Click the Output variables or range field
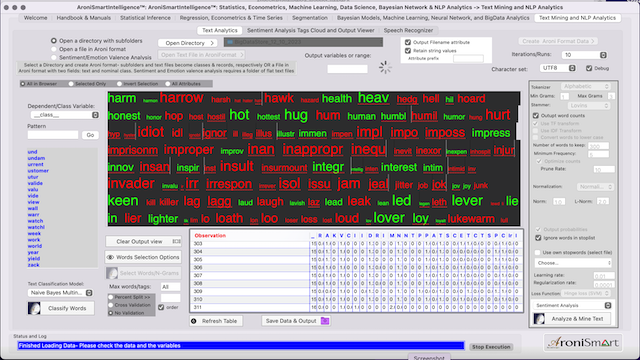Image resolution: width=640 pixels, height=360 pixels. pos(347,69)
